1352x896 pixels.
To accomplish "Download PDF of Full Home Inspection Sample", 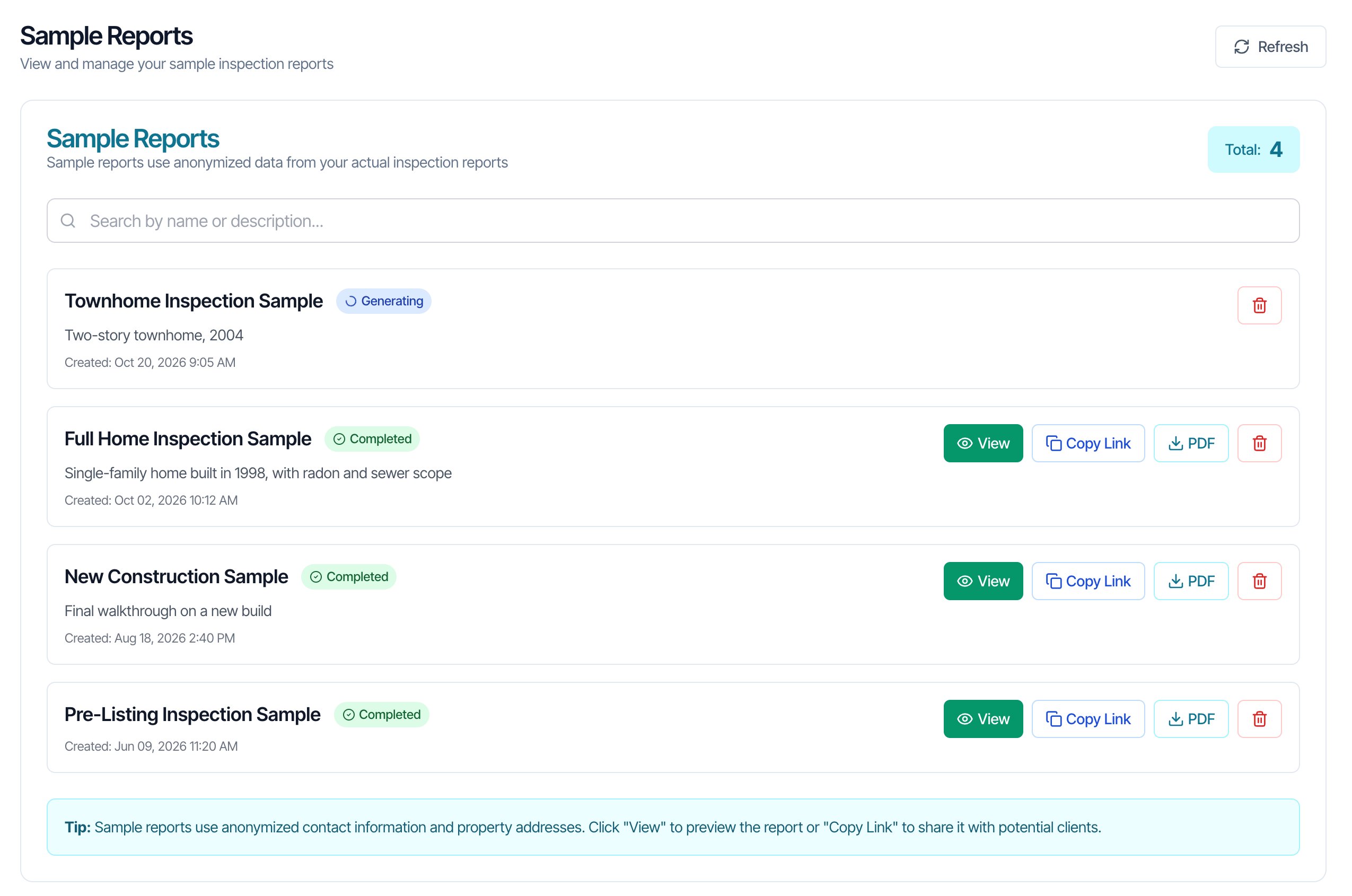I will pos(1191,443).
